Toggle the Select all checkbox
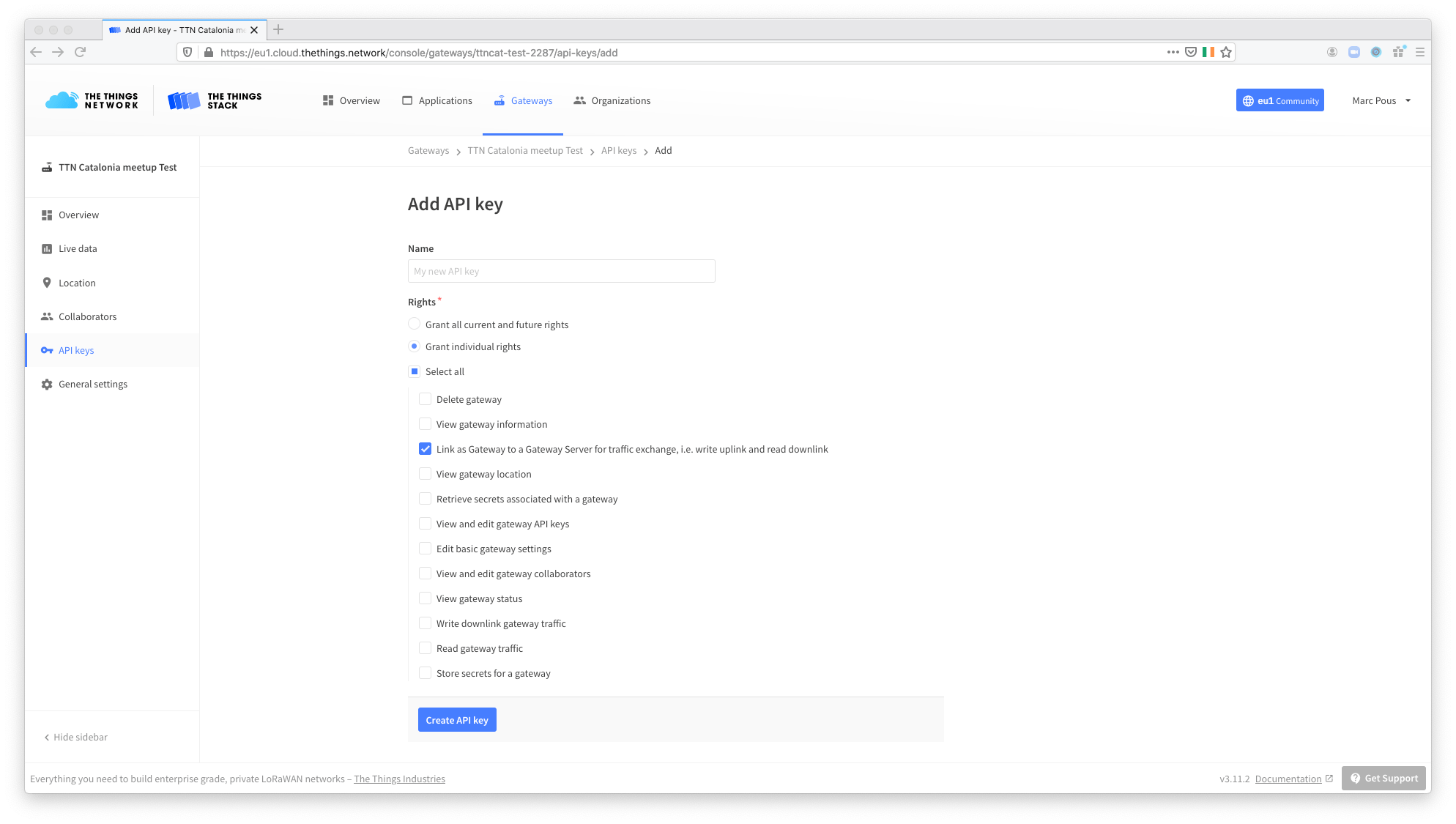1456x824 pixels. click(415, 371)
